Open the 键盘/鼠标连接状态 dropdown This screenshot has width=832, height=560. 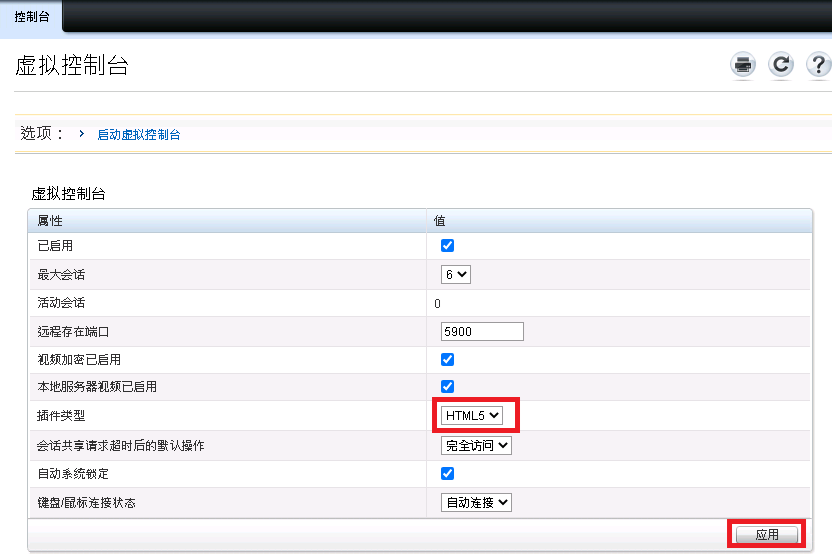coord(476,503)
